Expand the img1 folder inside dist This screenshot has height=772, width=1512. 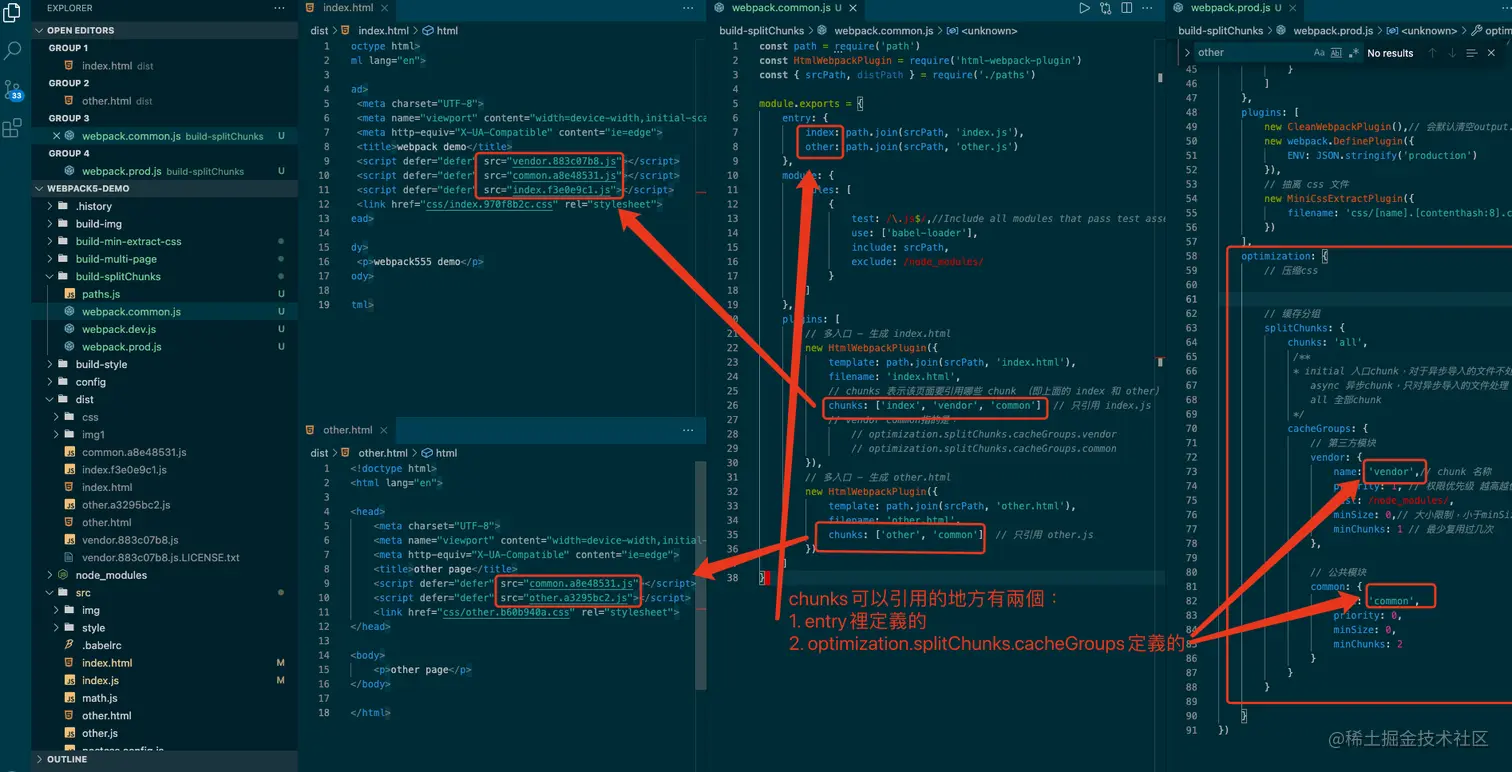click(165, 435)
